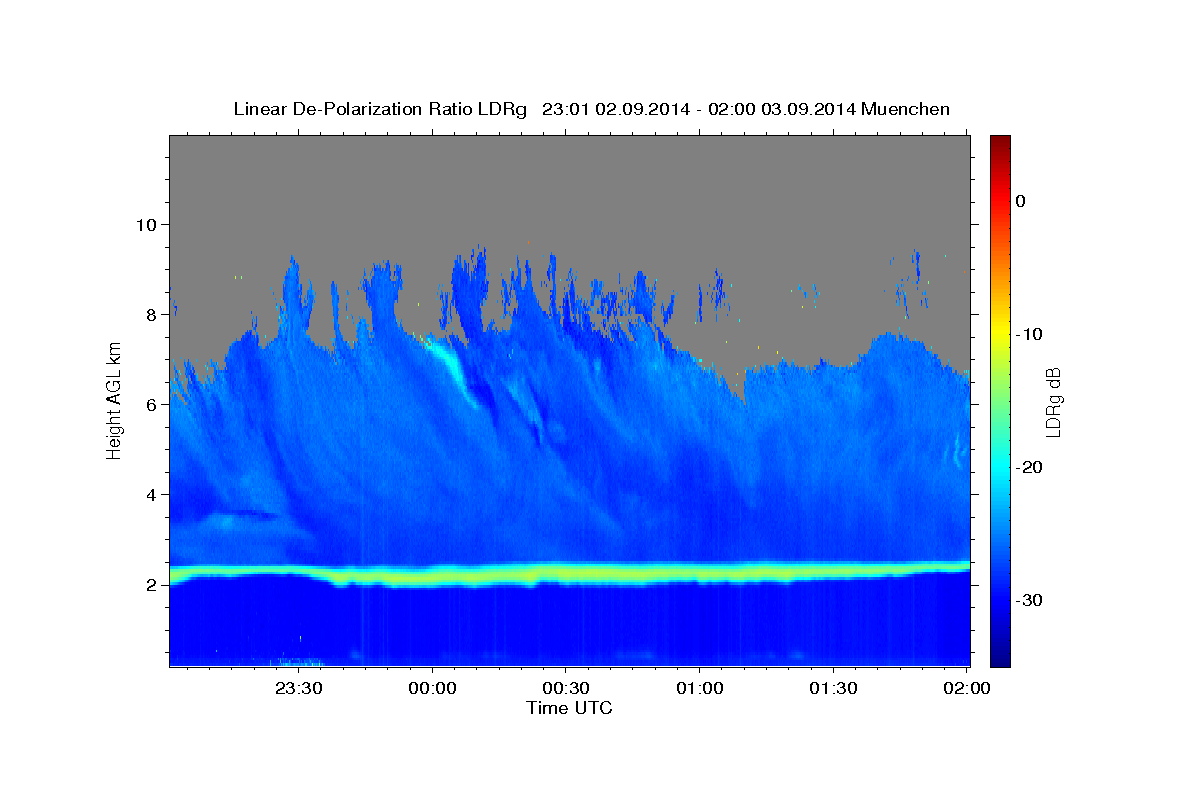1200x800 pixels.
Task: Click the 23:30 time tick label
Action: (x=298, y=688)
